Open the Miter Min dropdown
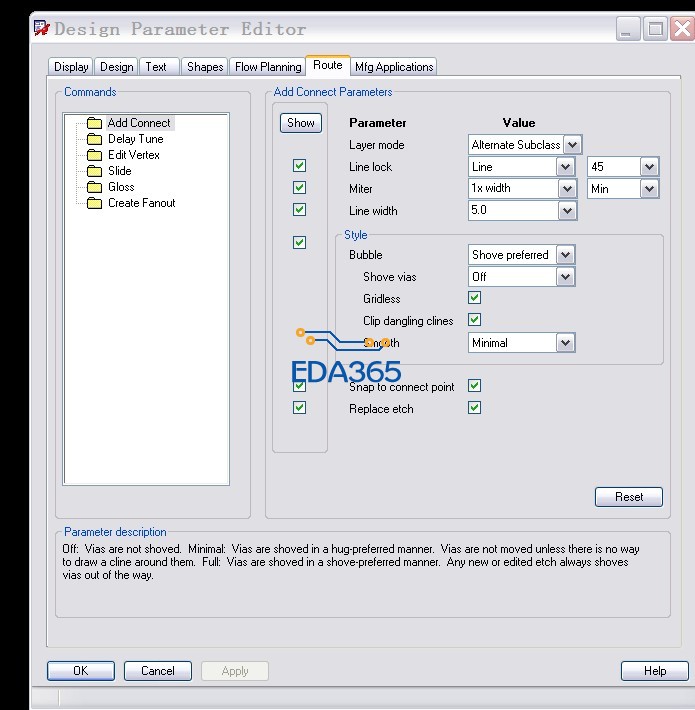This screenshot has width=695, height=710. [649, 189]
